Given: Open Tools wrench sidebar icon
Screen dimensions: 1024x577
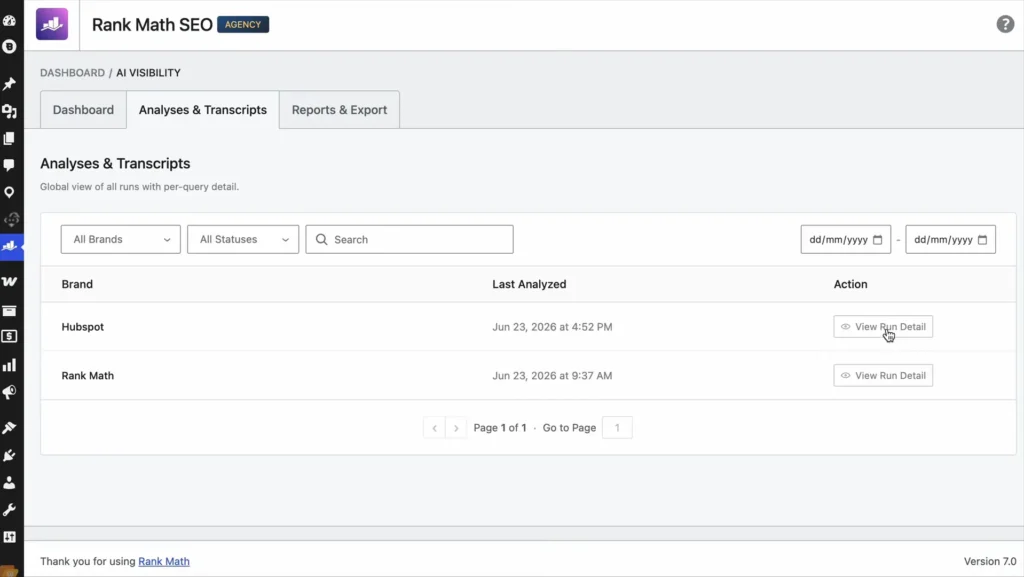Looking at the screenshot, I should 9,510.
